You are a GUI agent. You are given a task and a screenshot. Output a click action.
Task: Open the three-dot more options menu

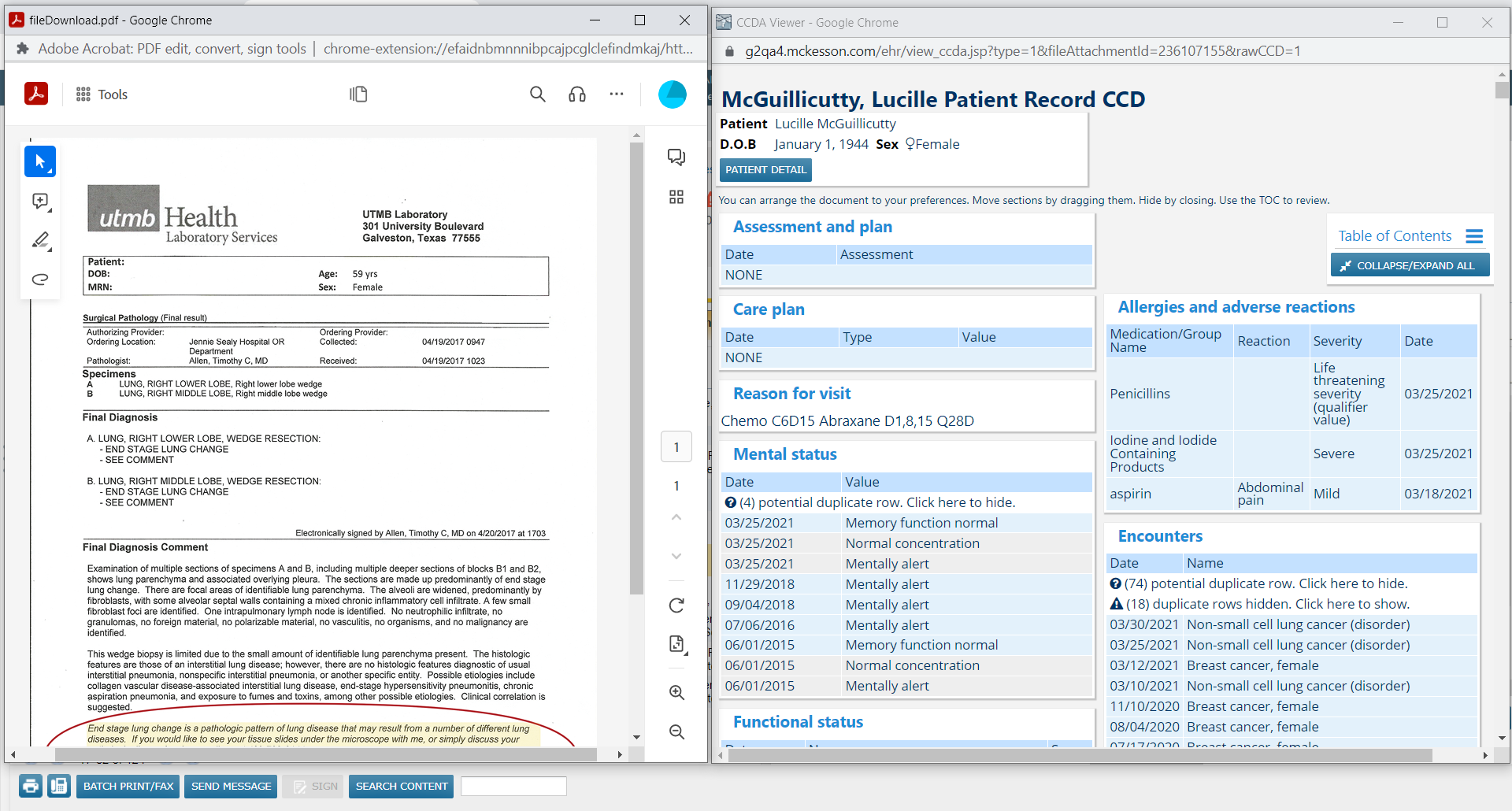[616, 94]
